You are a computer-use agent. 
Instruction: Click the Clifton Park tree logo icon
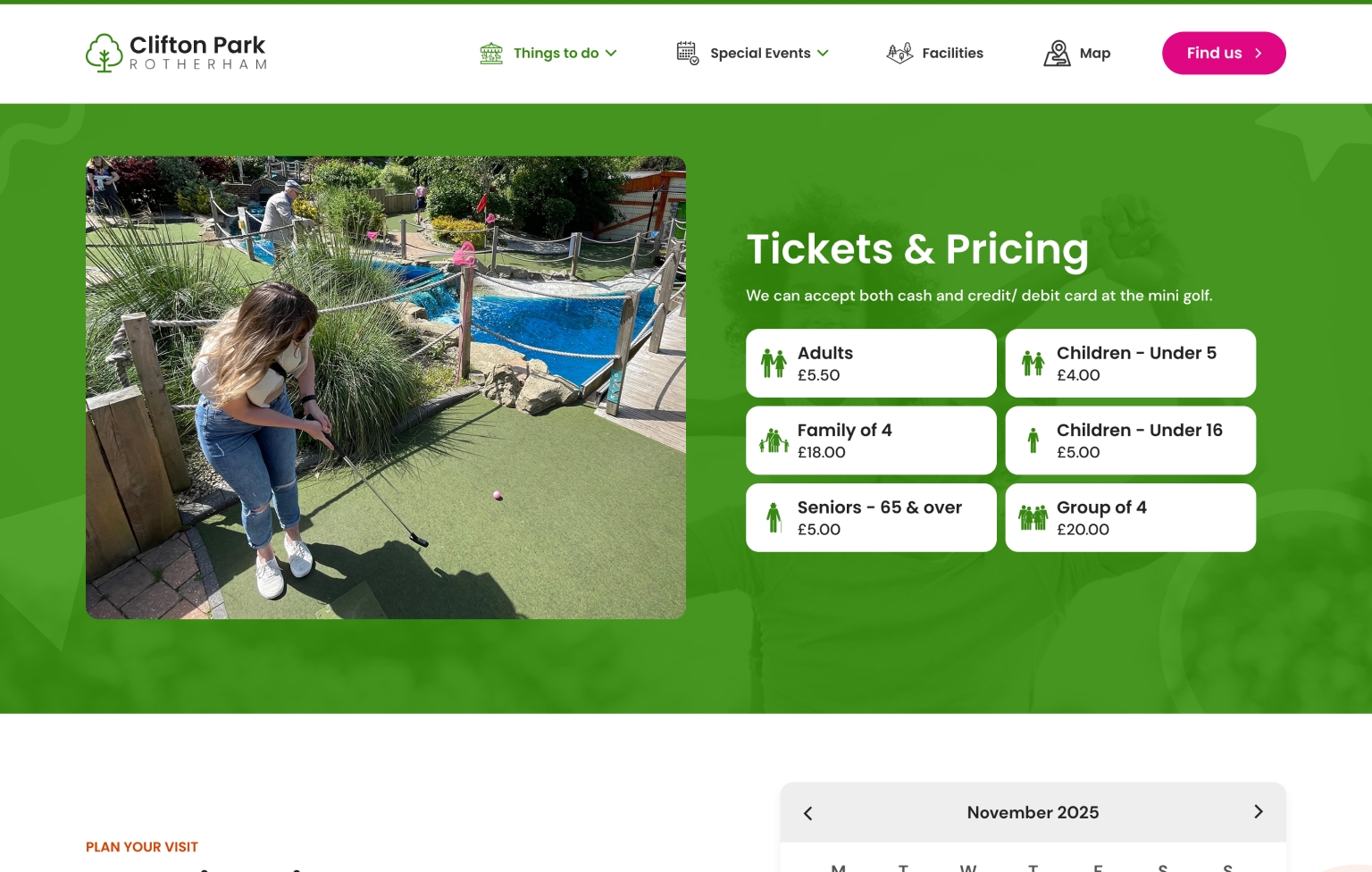pos(104,53)
